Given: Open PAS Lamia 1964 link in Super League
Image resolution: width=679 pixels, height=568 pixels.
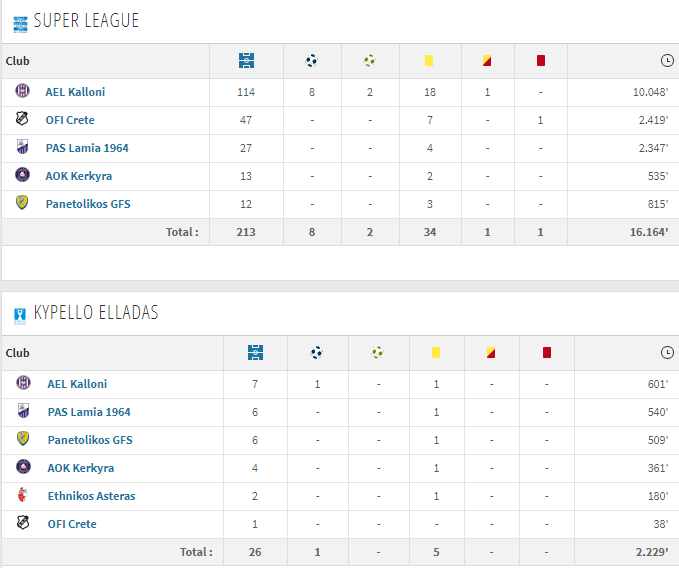Looking at the screenshot, I should coord(87,148).
